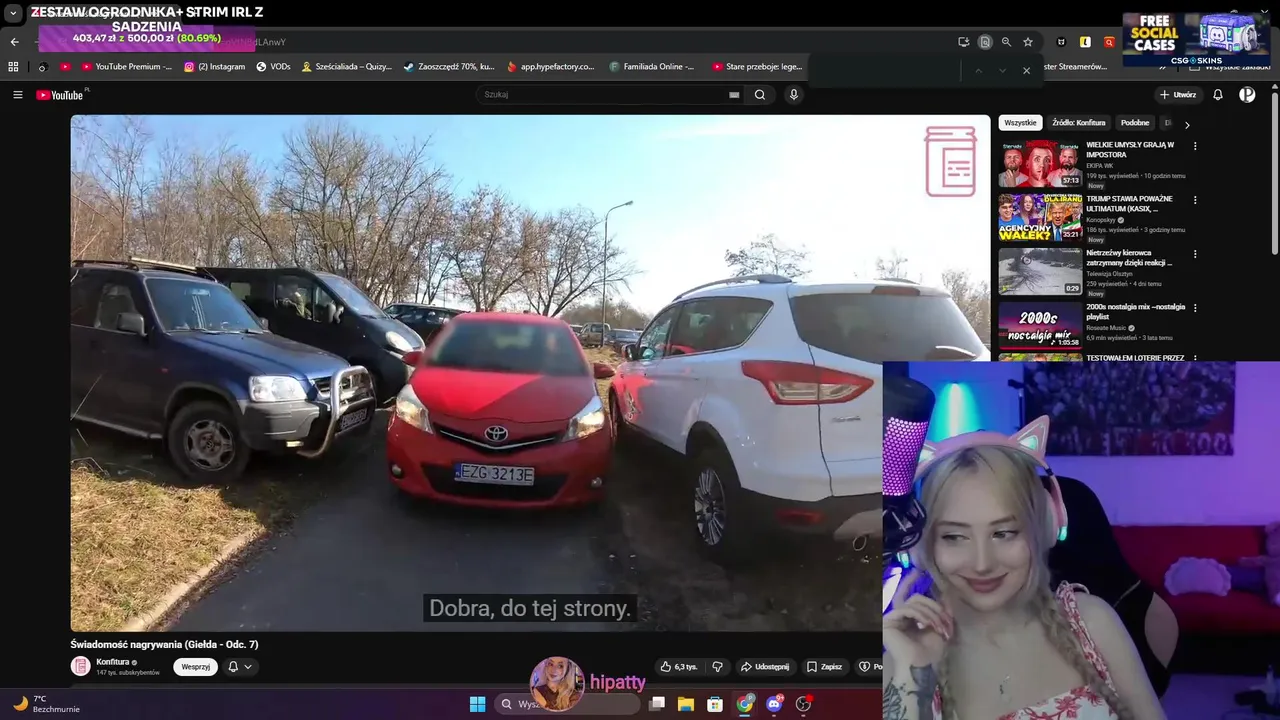Open the app.hypefactory.co bookmark
This screenshot has height=720, width=1280.
click(551, 67)
